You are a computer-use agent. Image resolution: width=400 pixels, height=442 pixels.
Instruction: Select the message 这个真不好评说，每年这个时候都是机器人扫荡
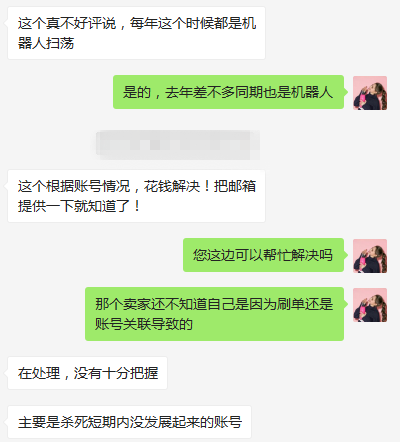pos(136,33)
